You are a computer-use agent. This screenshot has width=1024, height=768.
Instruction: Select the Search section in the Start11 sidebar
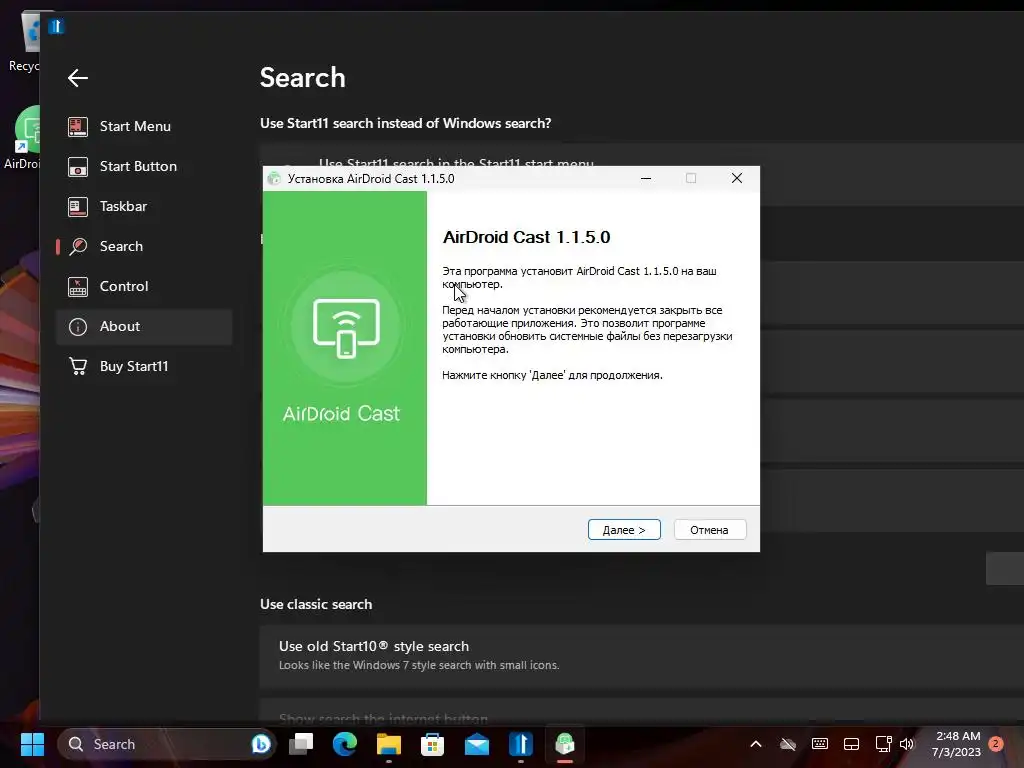coord(144,246)
